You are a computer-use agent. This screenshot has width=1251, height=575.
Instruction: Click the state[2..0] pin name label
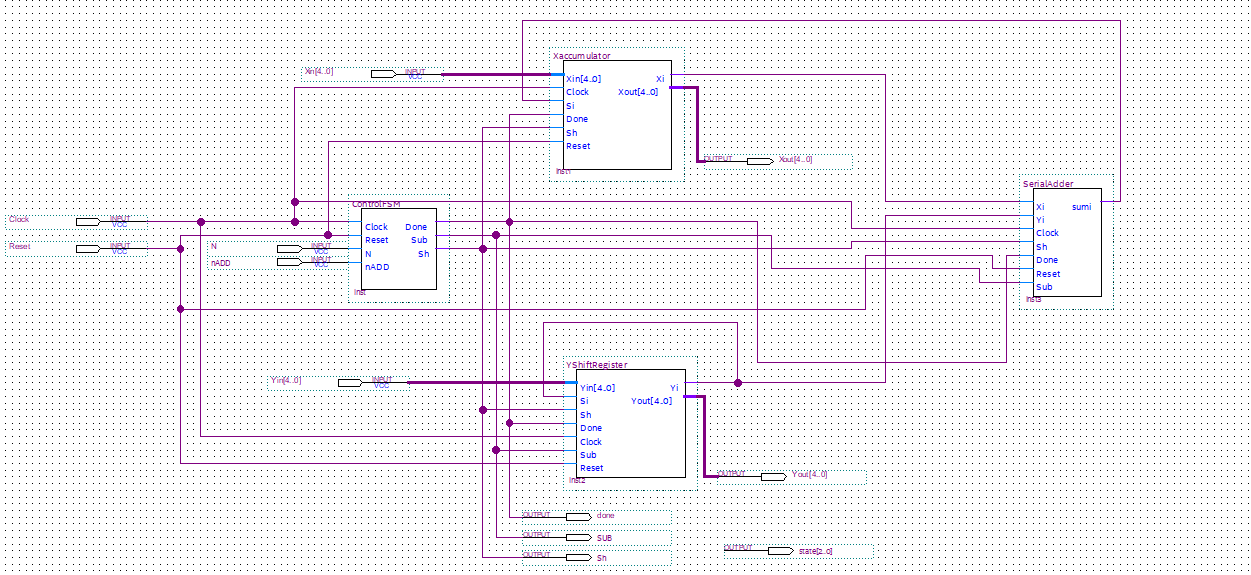tap(815, 551)
